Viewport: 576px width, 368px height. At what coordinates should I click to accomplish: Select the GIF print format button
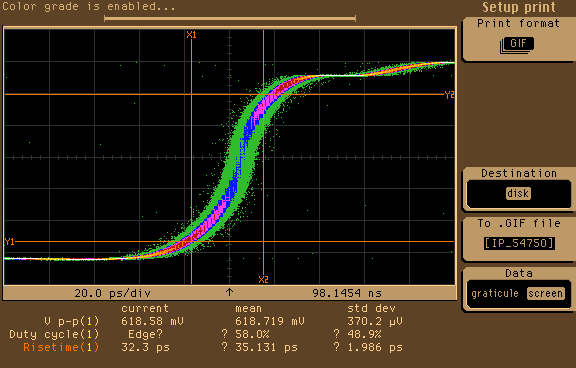518,44
